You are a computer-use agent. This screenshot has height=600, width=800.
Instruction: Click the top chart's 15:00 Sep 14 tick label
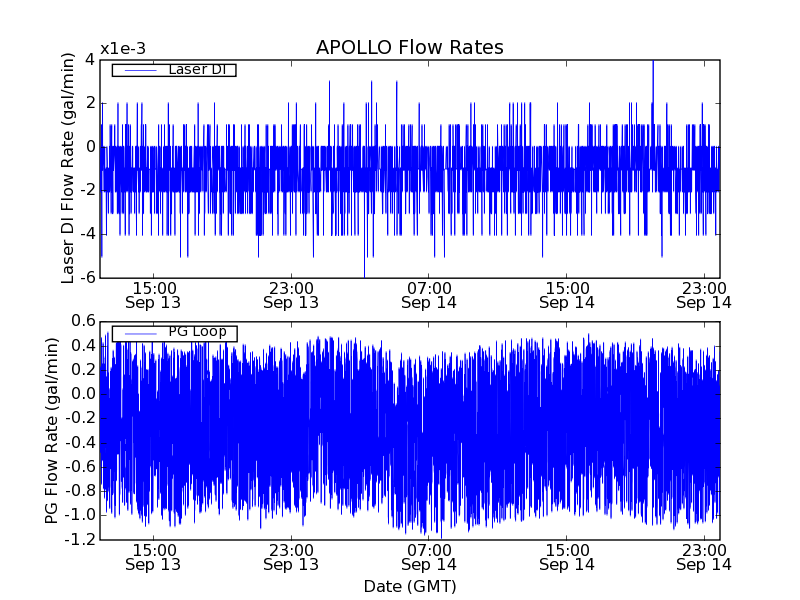pyautogui.click(x=567, y=295)
